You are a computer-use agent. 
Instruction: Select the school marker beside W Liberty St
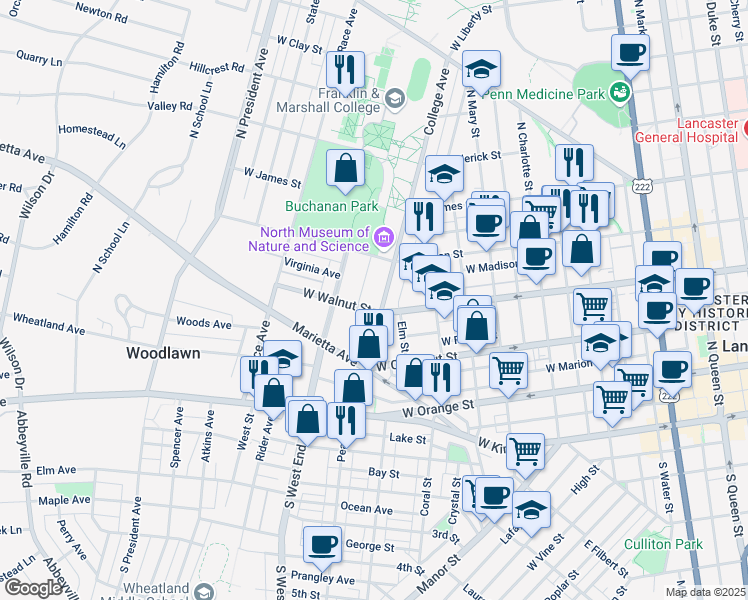click(x=481, y=71)
